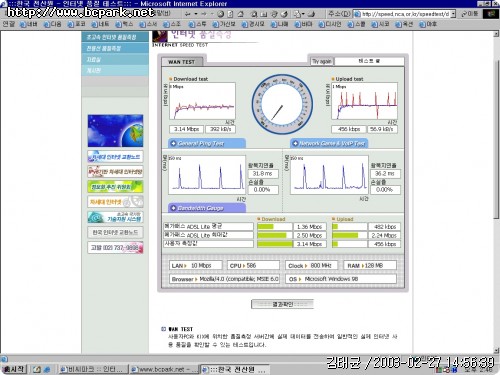Switch to www.bcpark.net taskbar window
Screen dimensions: 500x375
tap(164, 369)
